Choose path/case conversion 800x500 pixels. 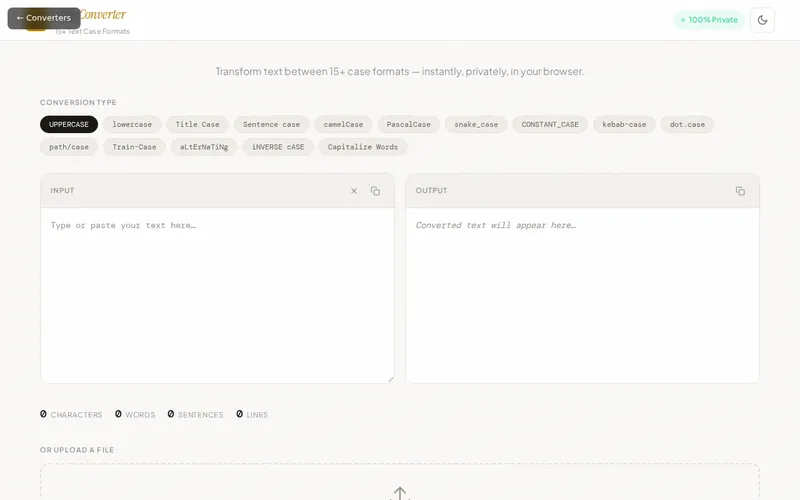69,147
